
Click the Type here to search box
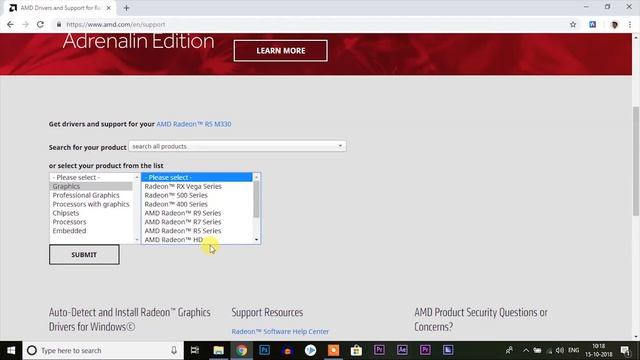click(103, 350)
